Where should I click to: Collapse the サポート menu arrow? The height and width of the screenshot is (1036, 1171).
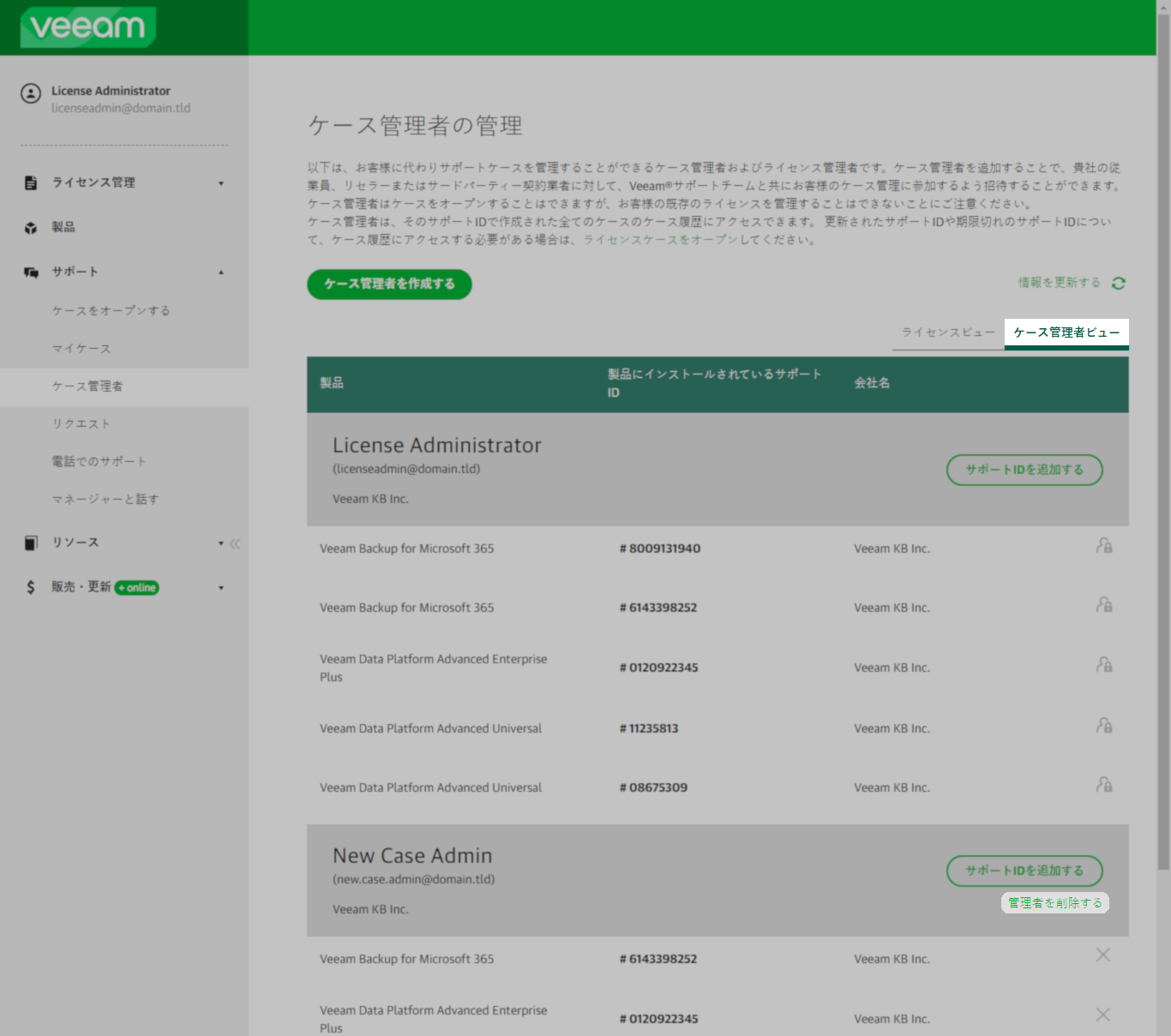(x=221, y=272)
